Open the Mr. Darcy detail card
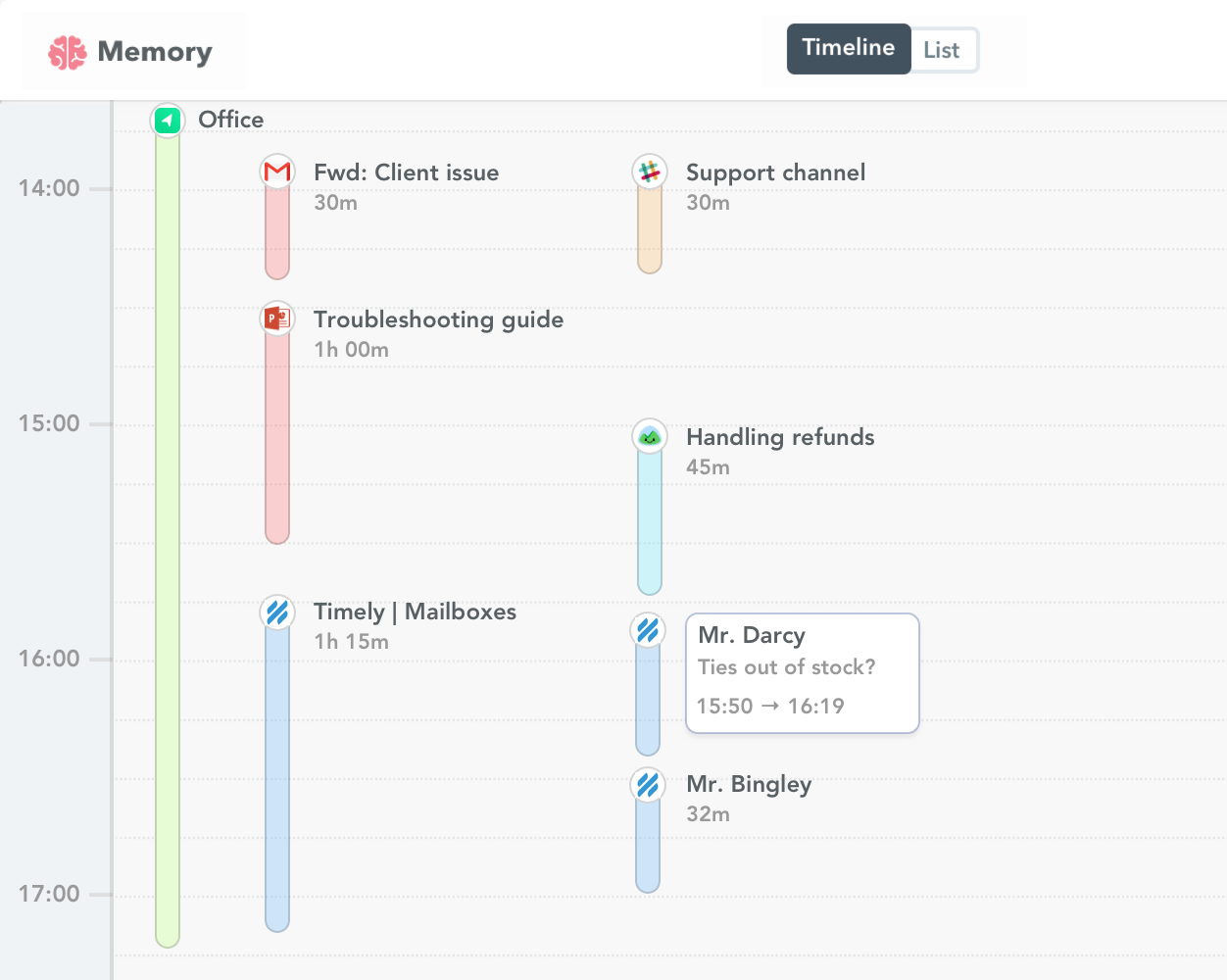This screenshot has width=1227, height=980. coord(802,672)
